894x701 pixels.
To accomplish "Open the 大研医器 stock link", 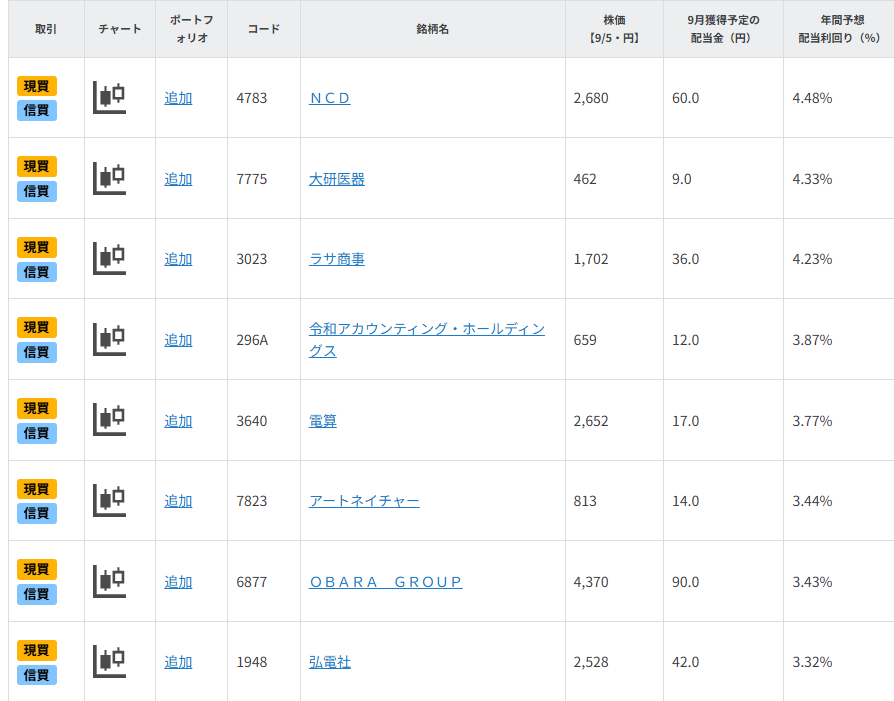I will point(336,179).
